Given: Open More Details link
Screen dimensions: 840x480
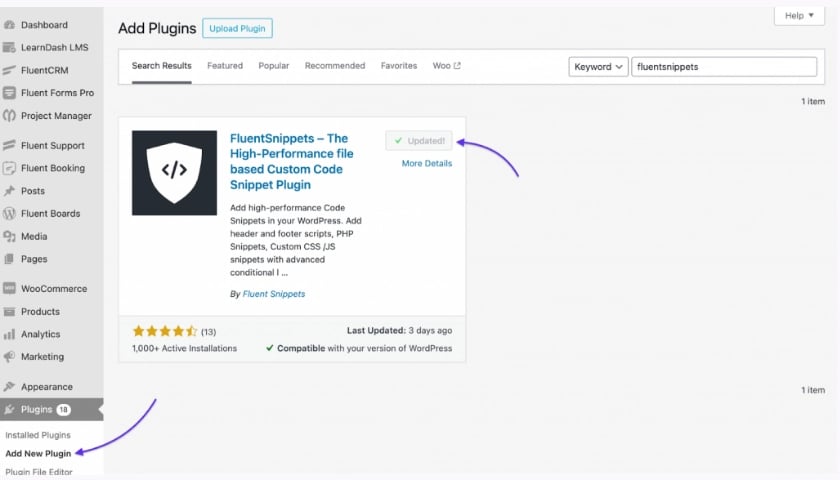Looking at the screenshot, I should [427, 163].
